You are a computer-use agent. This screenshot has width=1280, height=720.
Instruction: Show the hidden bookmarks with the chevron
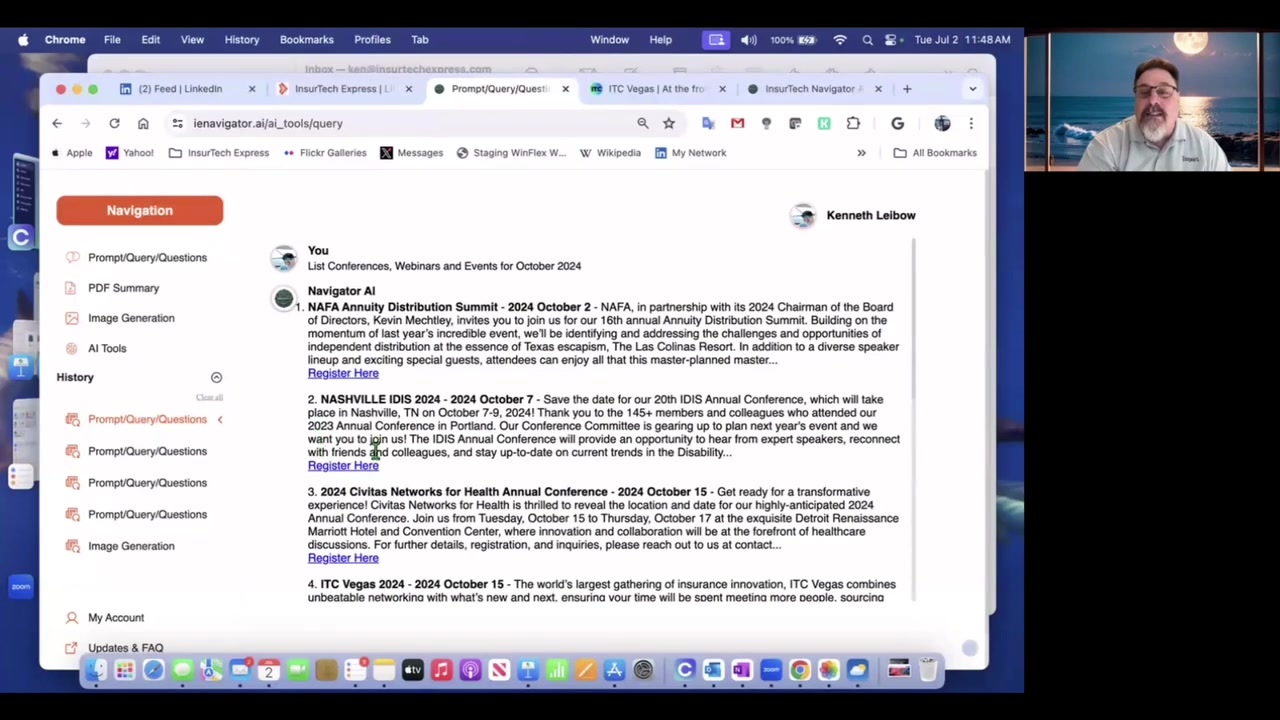coord(861,153)
